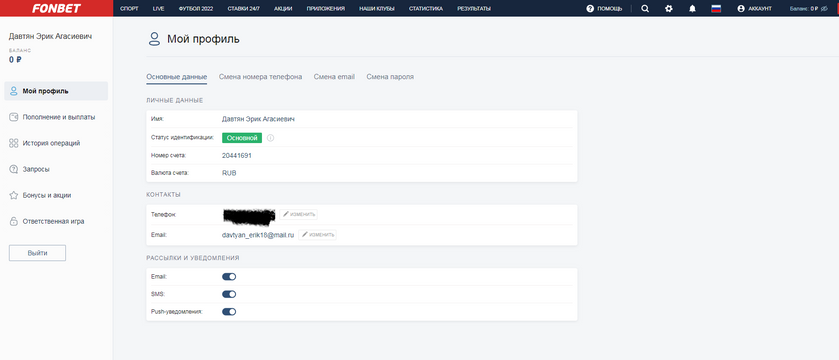Viewport: 839px width, 360px height.
Task: Toggle Push-уведомления switch
Action: (229, 312)
